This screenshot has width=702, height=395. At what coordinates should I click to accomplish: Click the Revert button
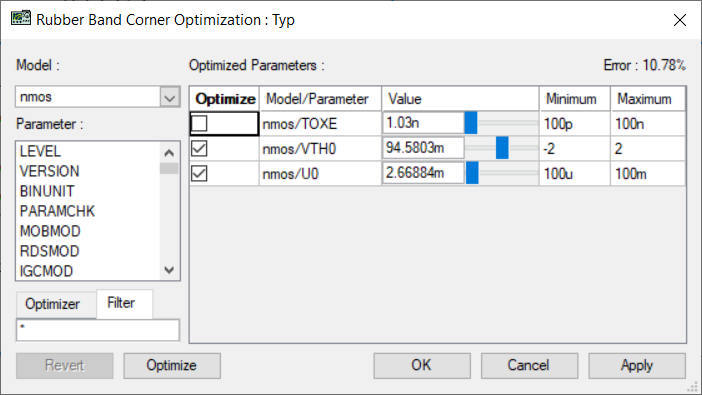(x=64, y=365)
